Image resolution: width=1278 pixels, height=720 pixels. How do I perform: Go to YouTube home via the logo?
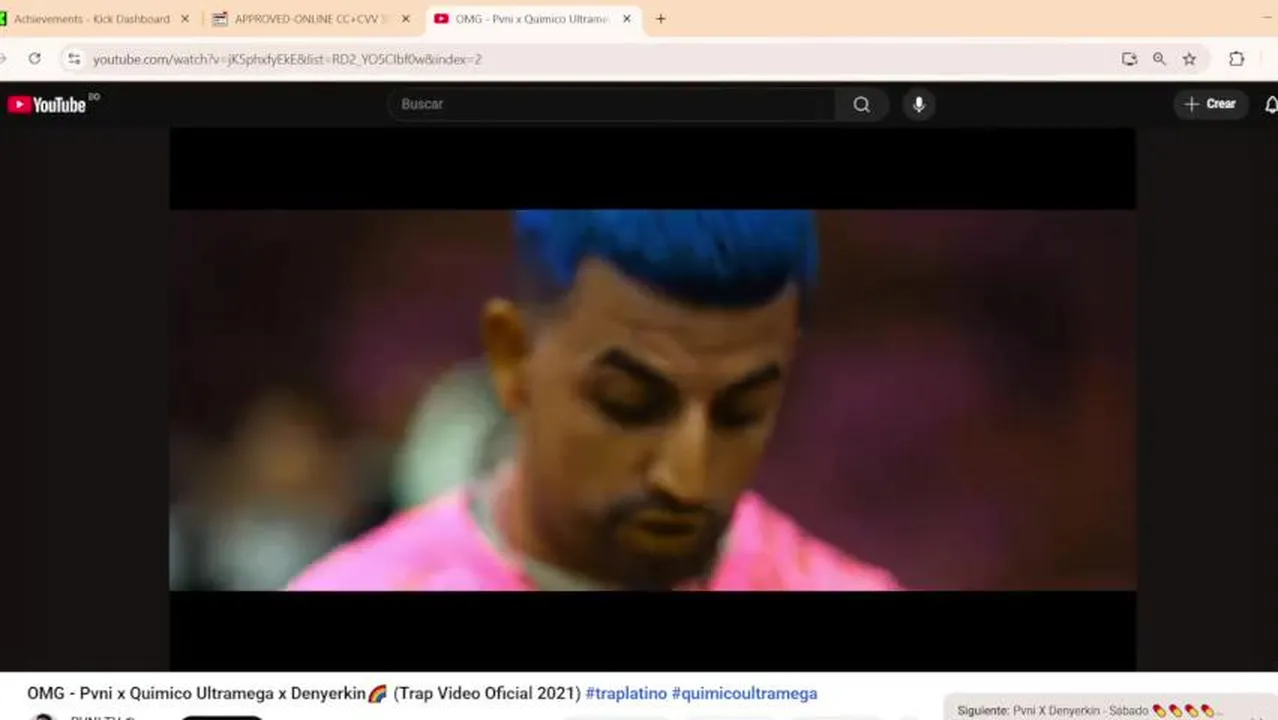[48, 104]
